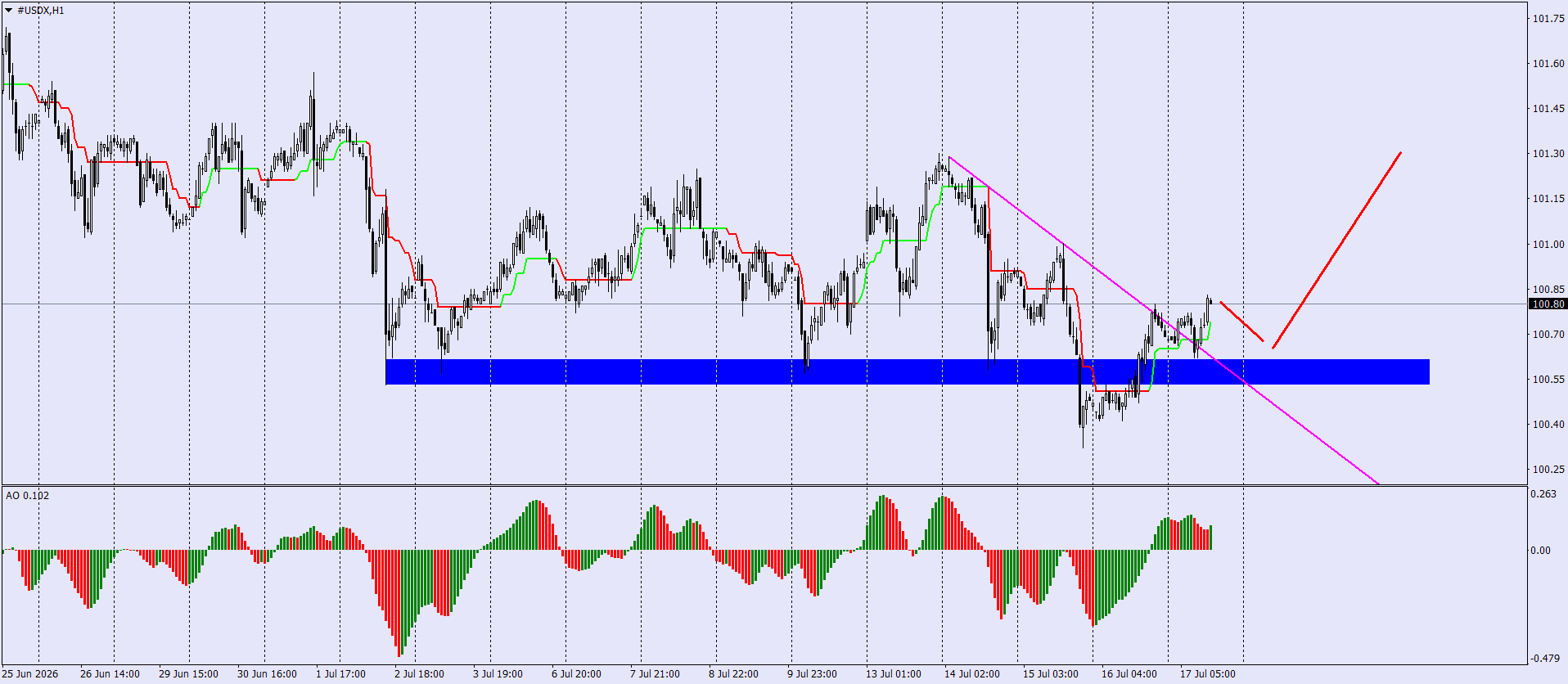Click the 101.30 price scale label
Screen dimensions: 1568x684
point(1548,154)
